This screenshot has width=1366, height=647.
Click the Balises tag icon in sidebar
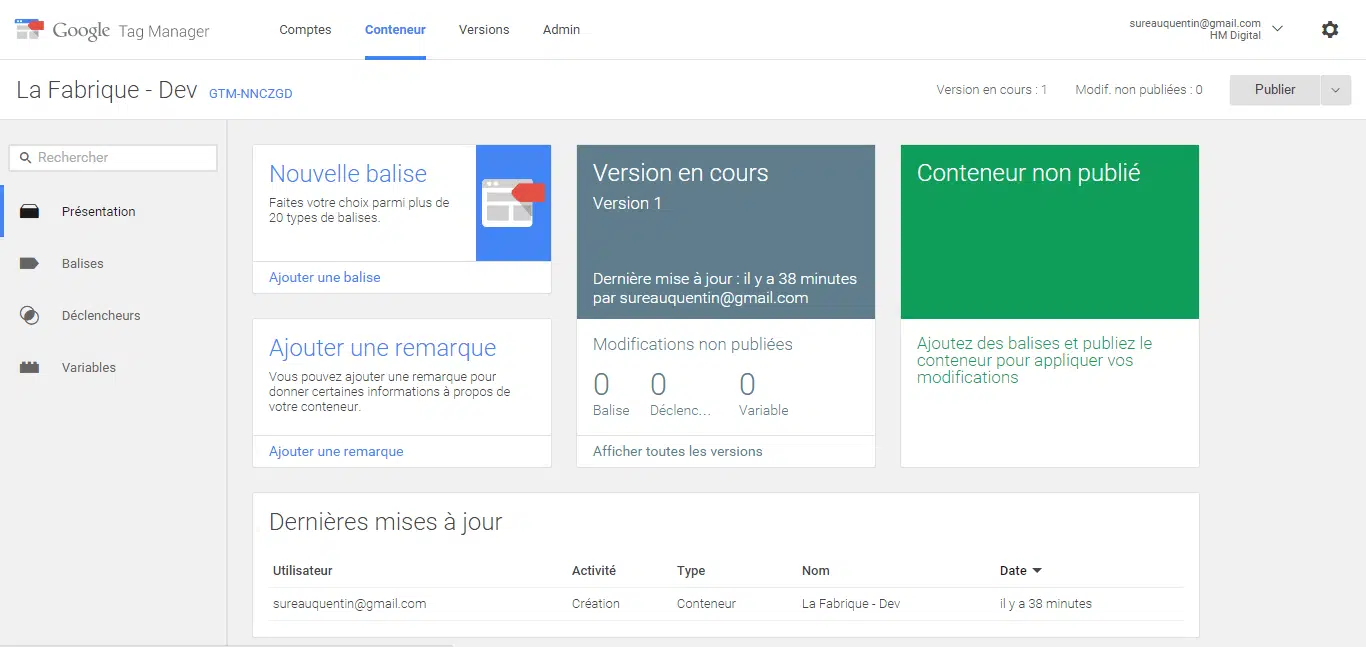click(30, 264)
